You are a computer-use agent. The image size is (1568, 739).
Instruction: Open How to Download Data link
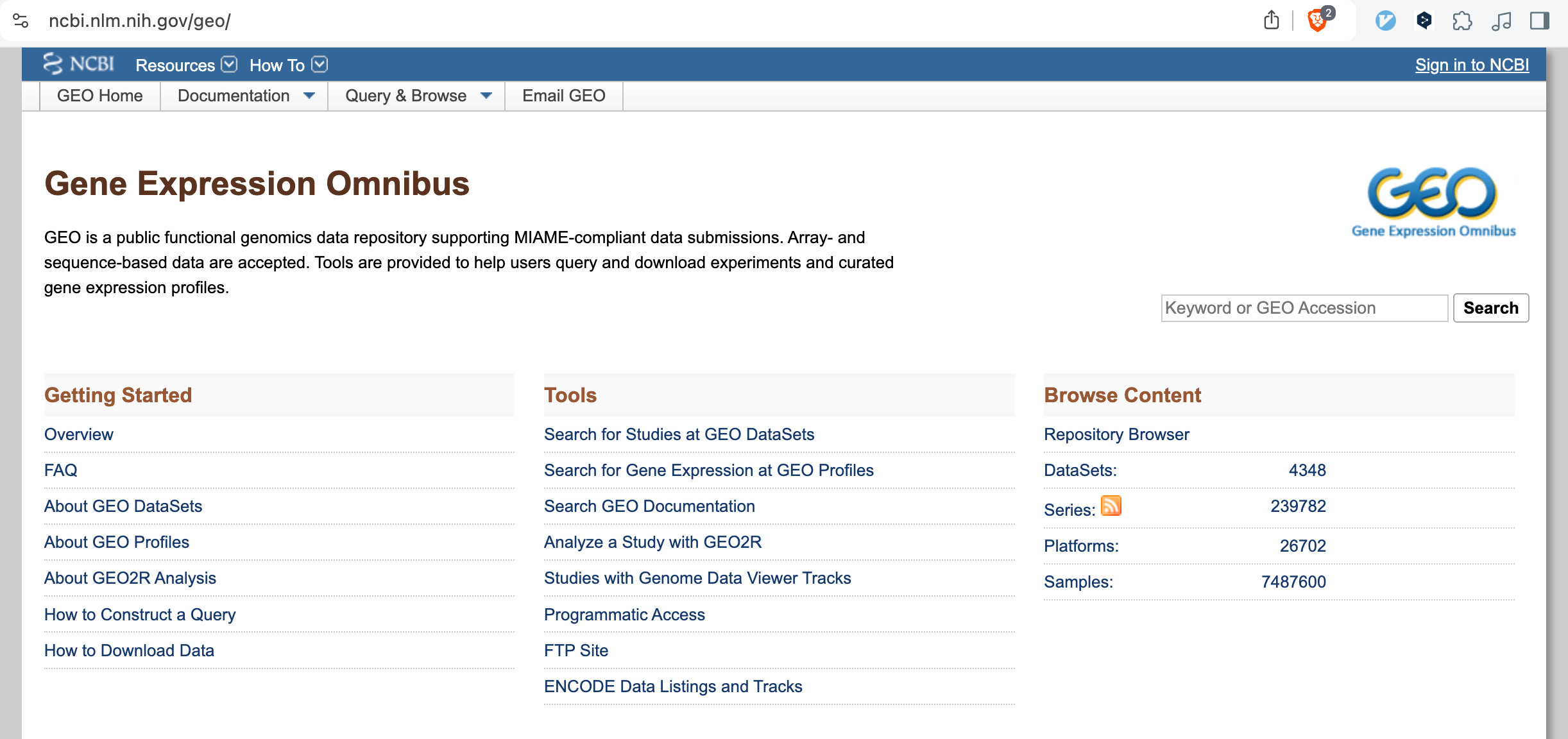(129, 650)
